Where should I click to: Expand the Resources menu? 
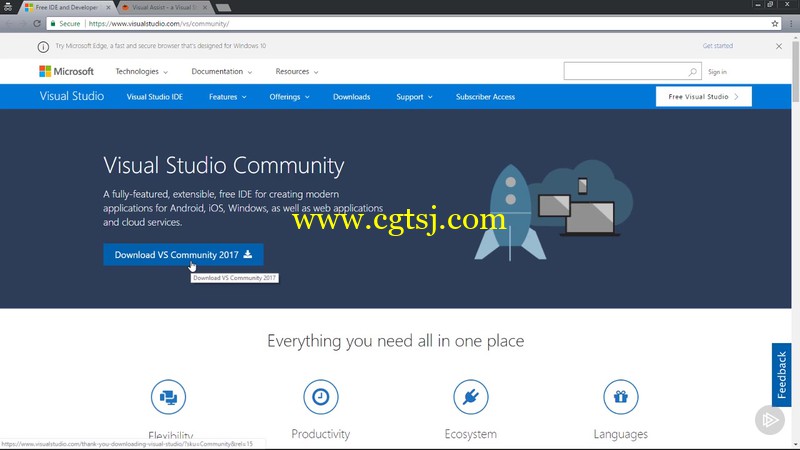296,71
